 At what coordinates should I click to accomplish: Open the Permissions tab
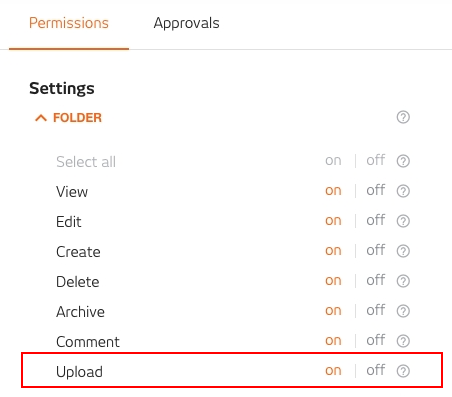pos(69,23)
